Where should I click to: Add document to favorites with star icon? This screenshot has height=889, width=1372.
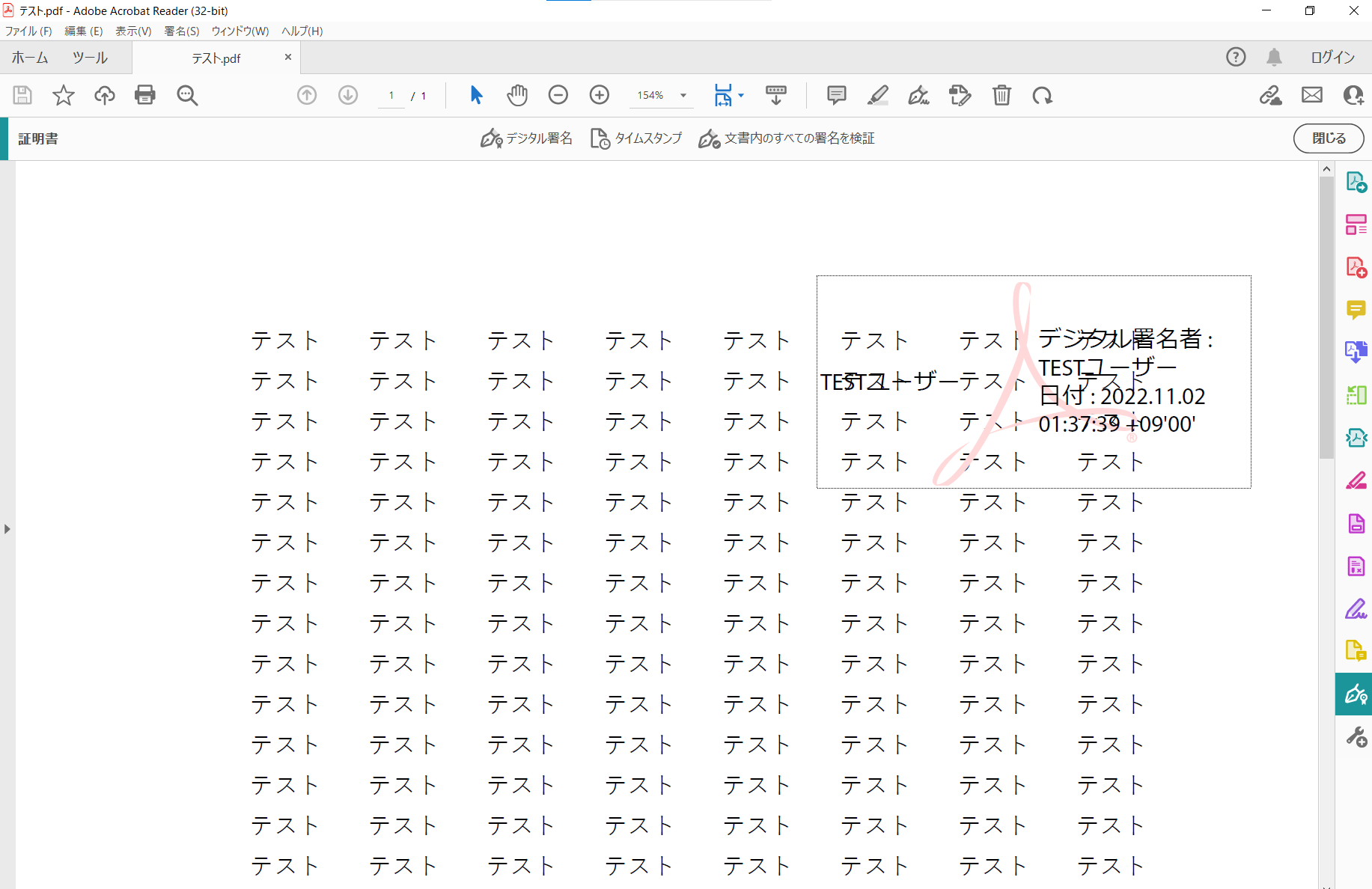(x=64, y=95)
